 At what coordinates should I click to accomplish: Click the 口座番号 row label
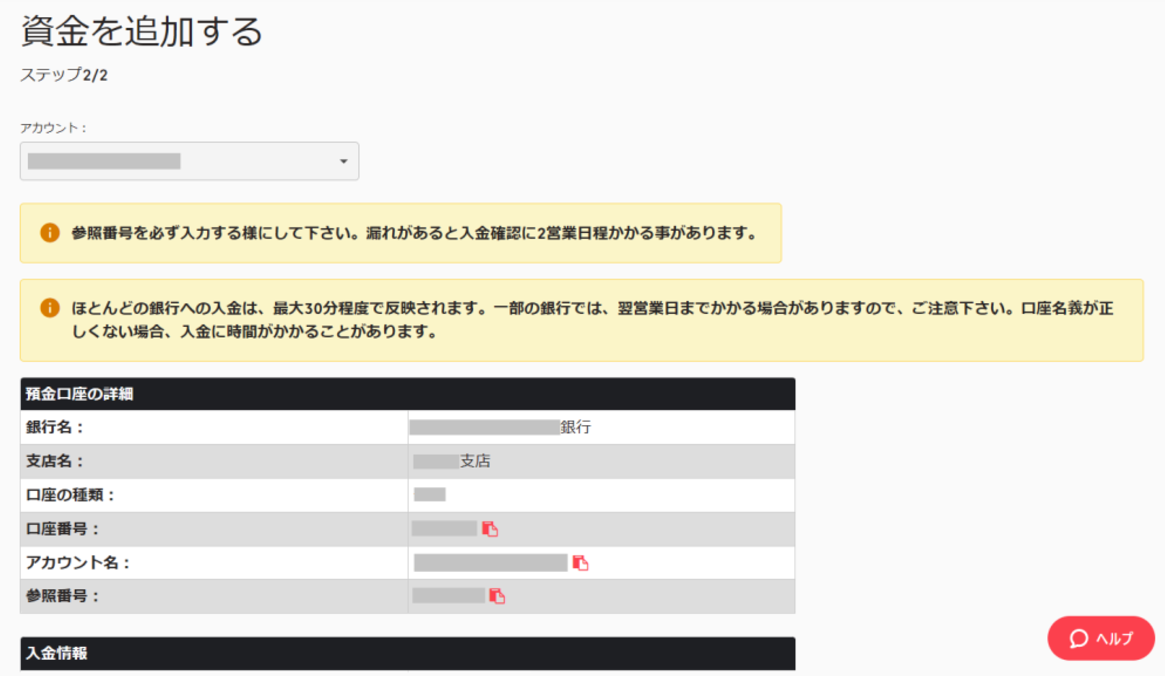(63, 529)
